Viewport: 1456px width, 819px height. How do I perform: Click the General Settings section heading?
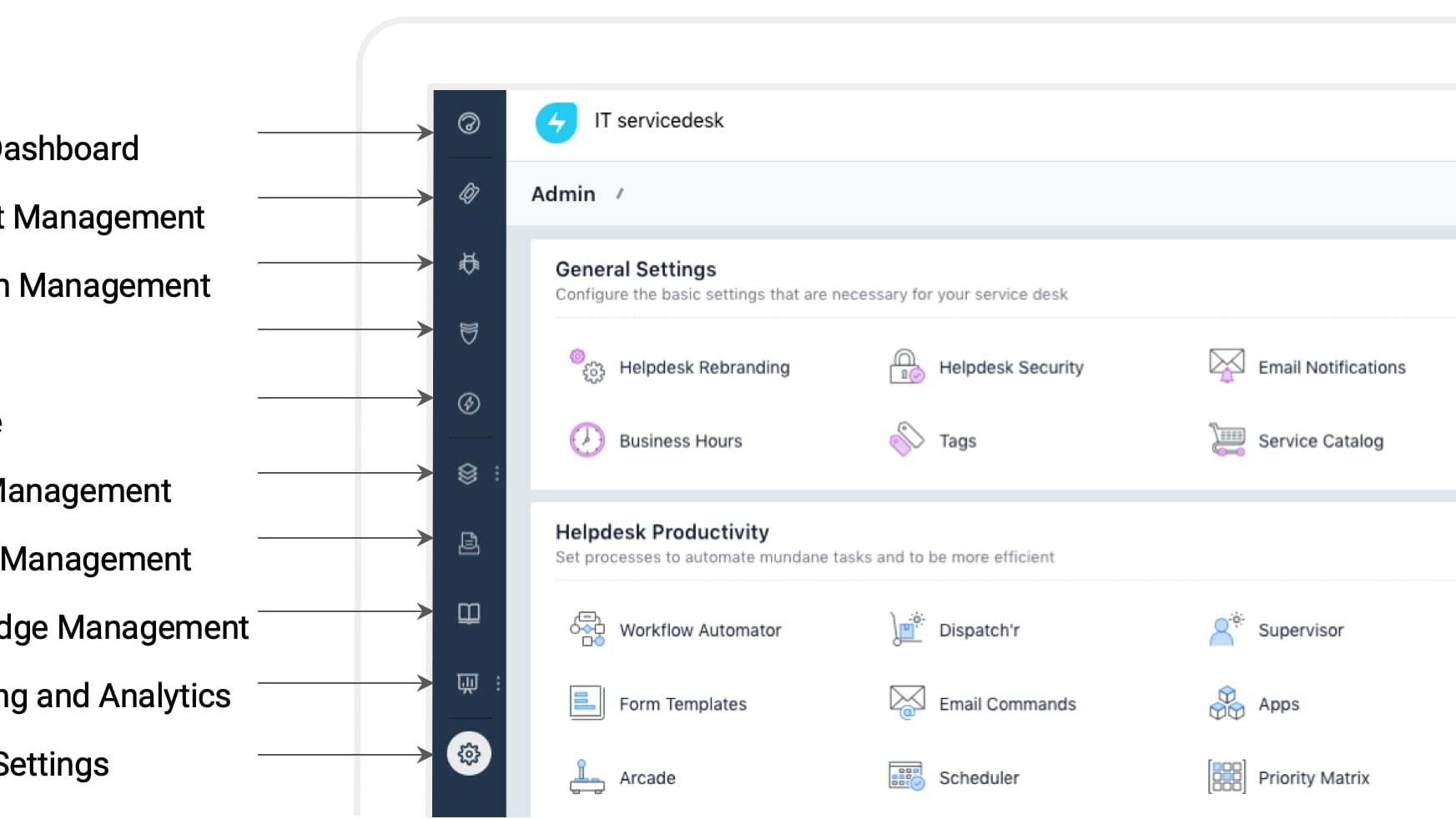coord(636,269)
